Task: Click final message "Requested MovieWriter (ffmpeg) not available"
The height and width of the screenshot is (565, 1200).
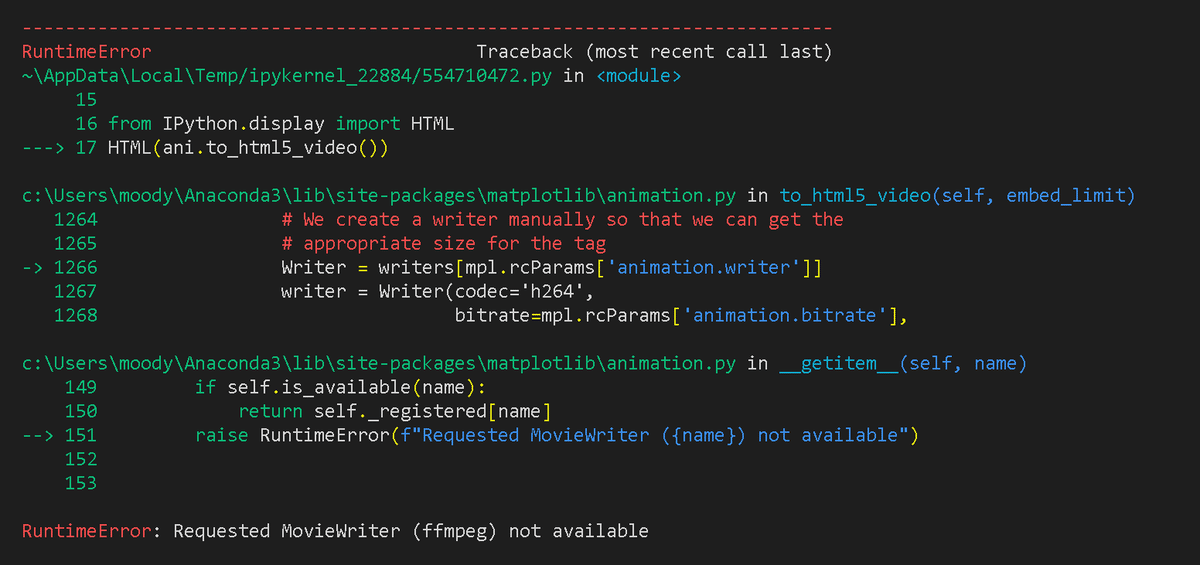Action: click(x=411, y=531)
